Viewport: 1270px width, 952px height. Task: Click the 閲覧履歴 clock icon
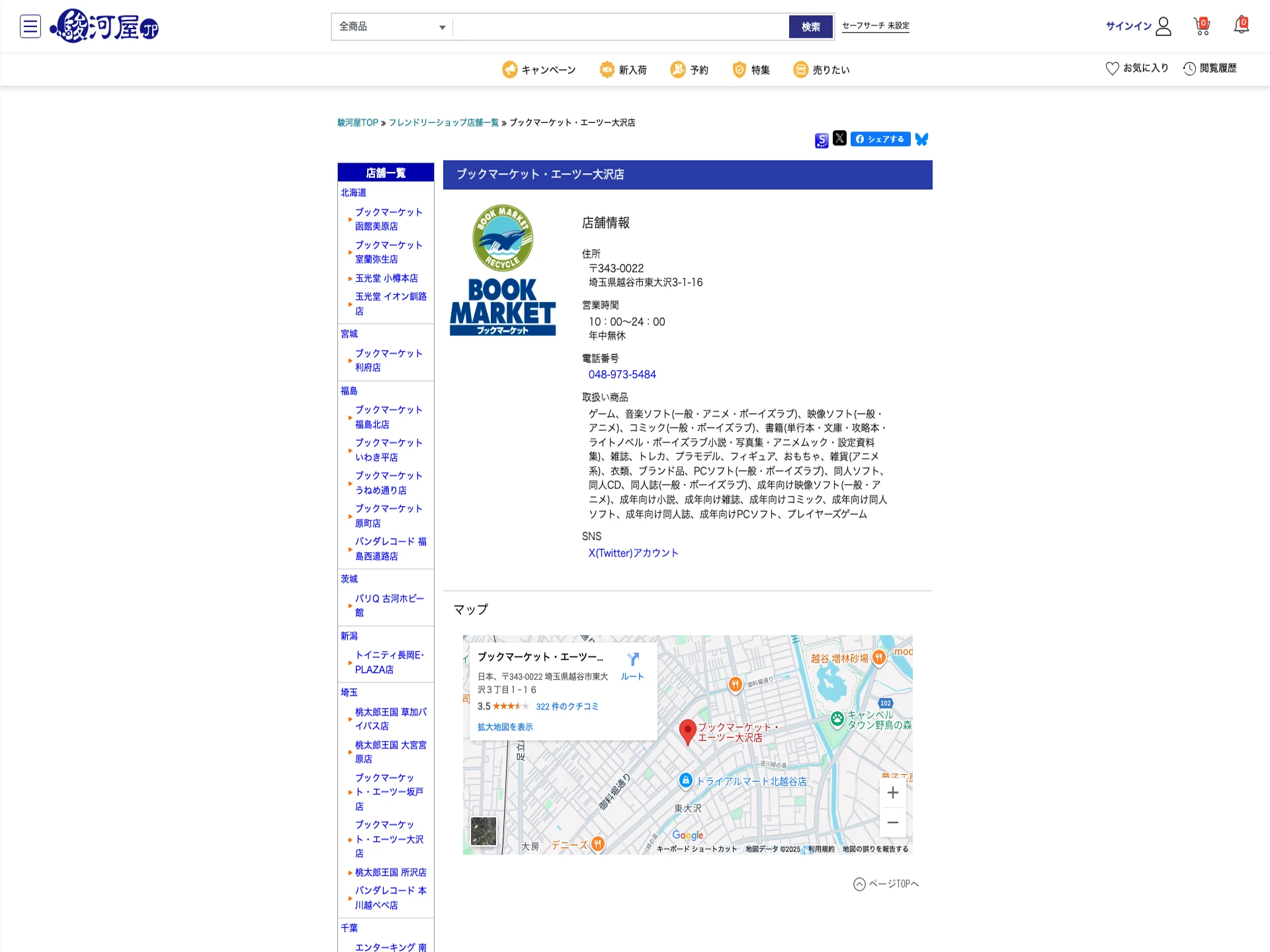[1189, 68]
